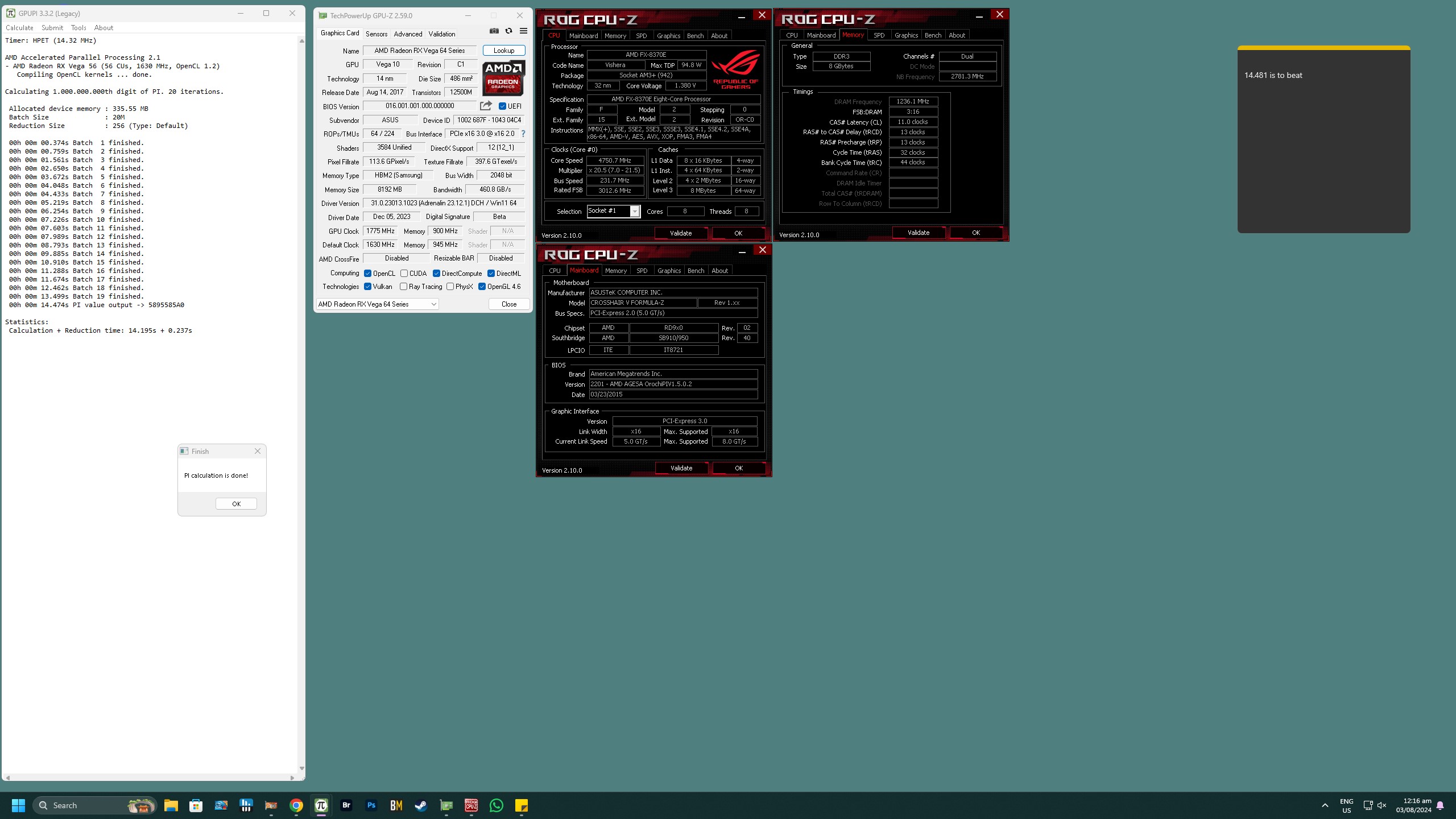Click the bar-chart monitoring taskbar icon
Viewport: 1456px width, 819px height.
(x=246, y=805)
